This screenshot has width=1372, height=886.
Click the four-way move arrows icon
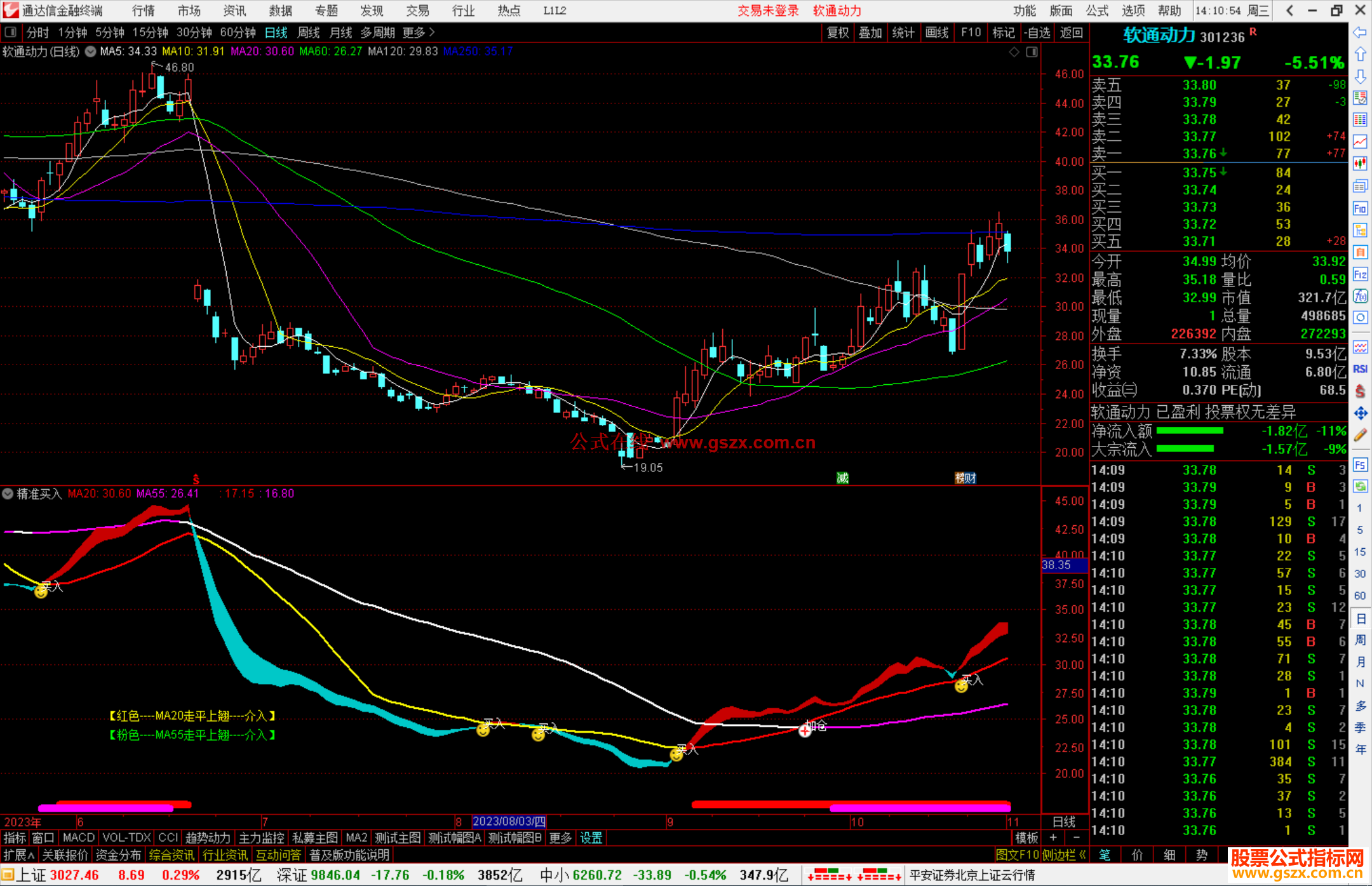pos(1360,413)
